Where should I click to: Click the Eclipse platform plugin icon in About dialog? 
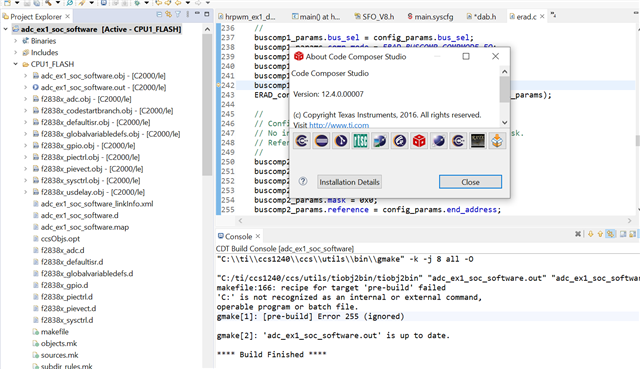point(322,141)
